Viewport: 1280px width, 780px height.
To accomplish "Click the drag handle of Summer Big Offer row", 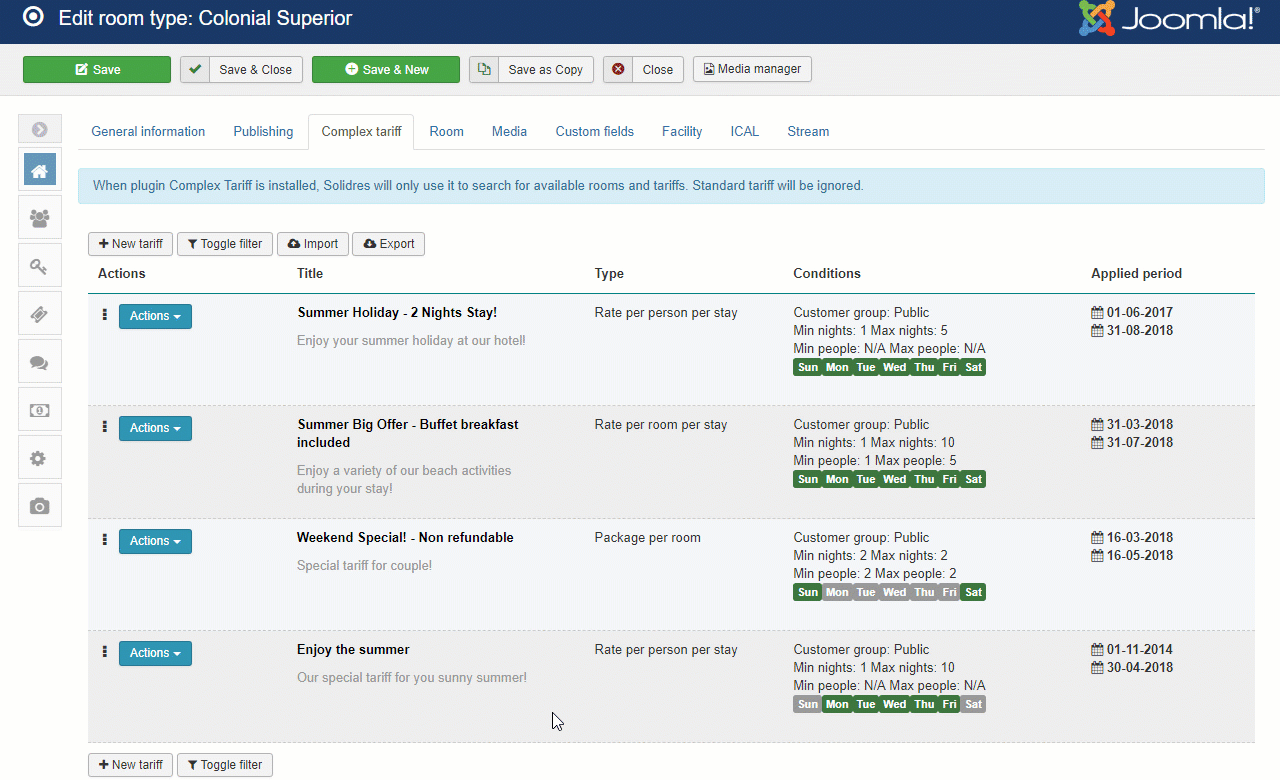I will pyautogui.click(x=105, y=427).
